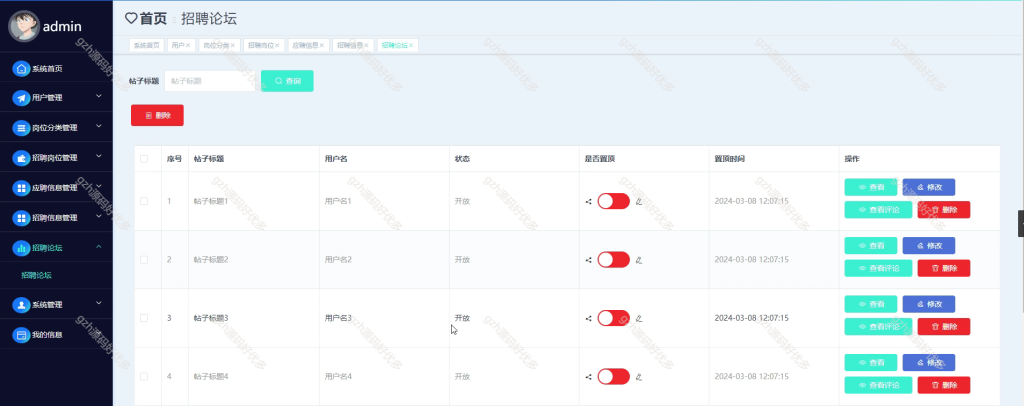Click share icon in 帖子标题4 row

[x=588, y=377]
